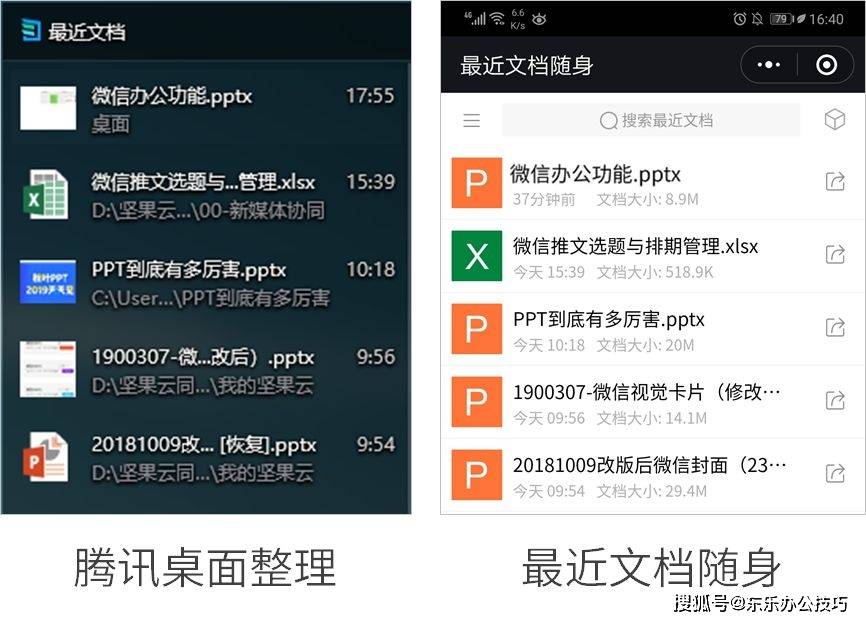866x622 pixels.
Task: Click orange P icon of 1900307-微信视觉卡片
Action: [x=477, y=402]
